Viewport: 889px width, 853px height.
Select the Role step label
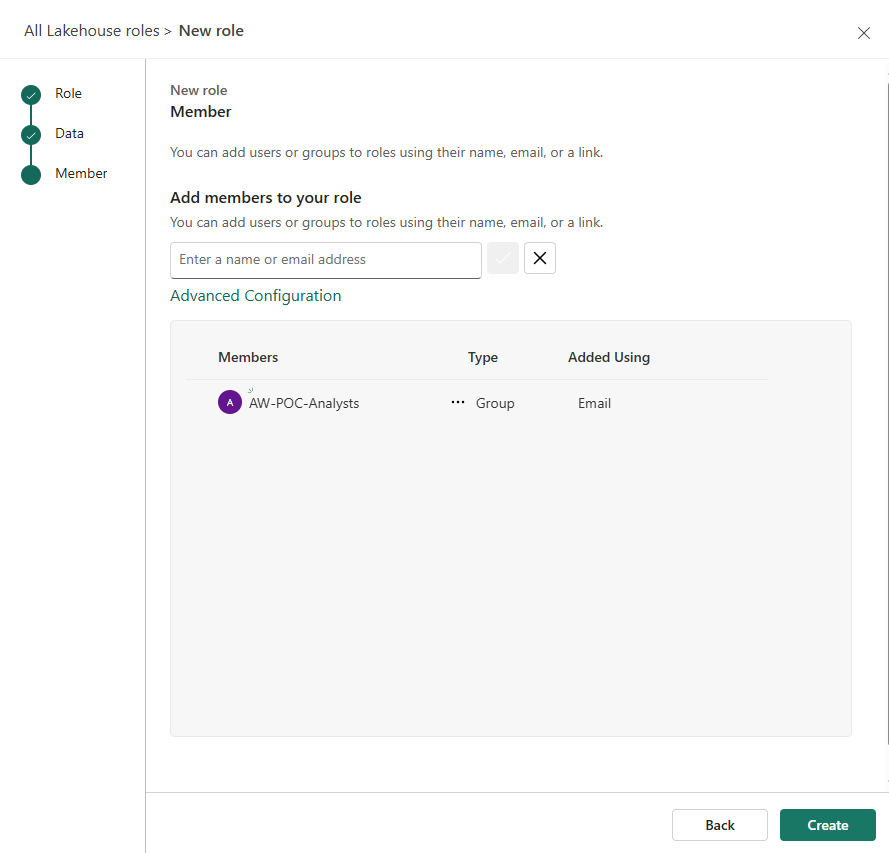tap(68, 94)
